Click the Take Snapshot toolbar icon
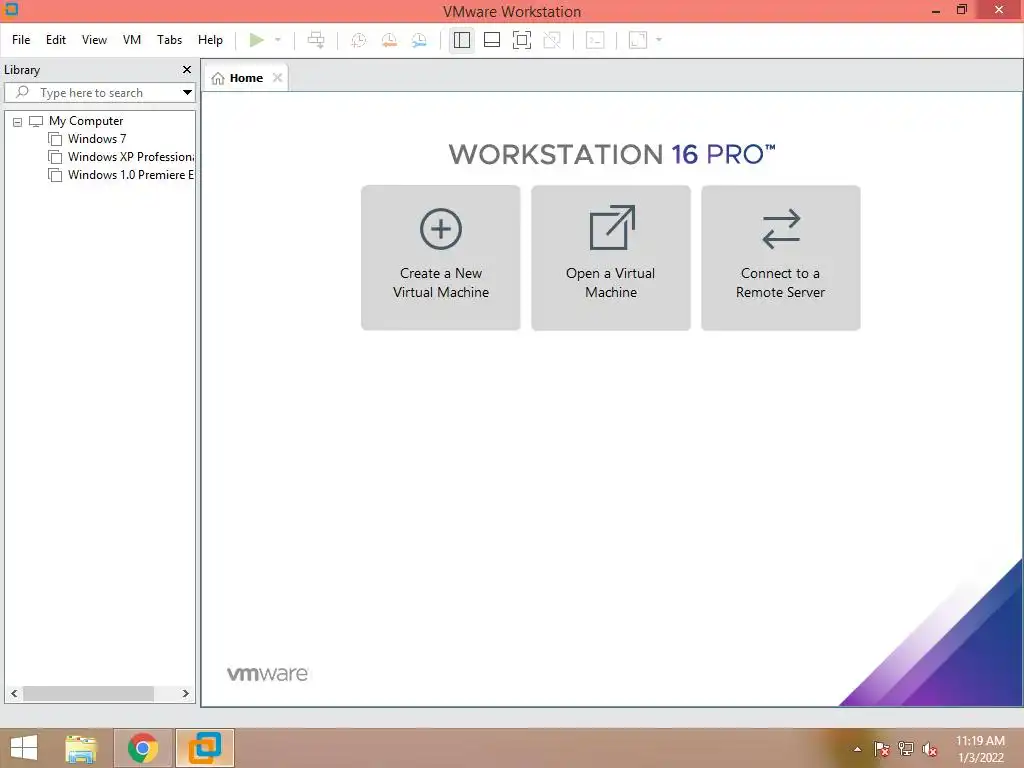Screen dimensions: 1024x768 click(359, 40)
